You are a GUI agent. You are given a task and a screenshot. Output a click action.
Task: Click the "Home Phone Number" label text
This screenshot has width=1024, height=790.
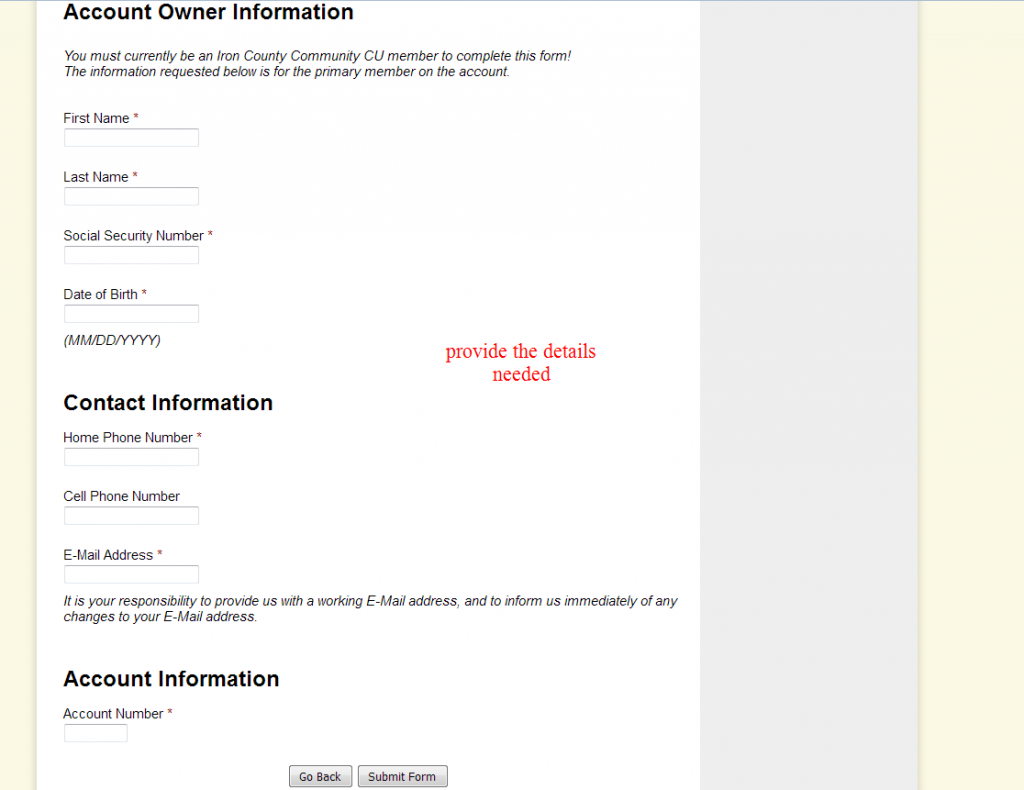(128, 438)
